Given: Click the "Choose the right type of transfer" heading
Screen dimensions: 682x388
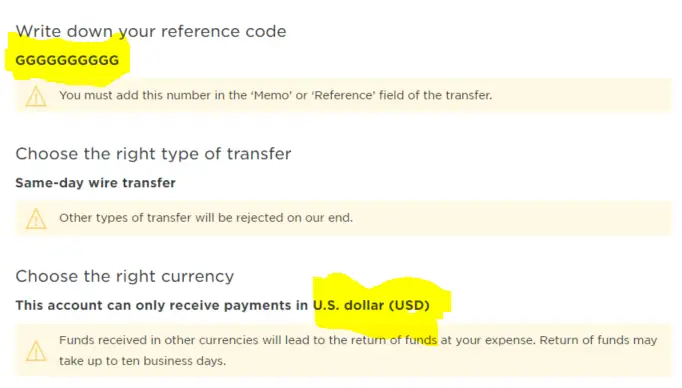Looking at the screenshot, I should (153, 154).
